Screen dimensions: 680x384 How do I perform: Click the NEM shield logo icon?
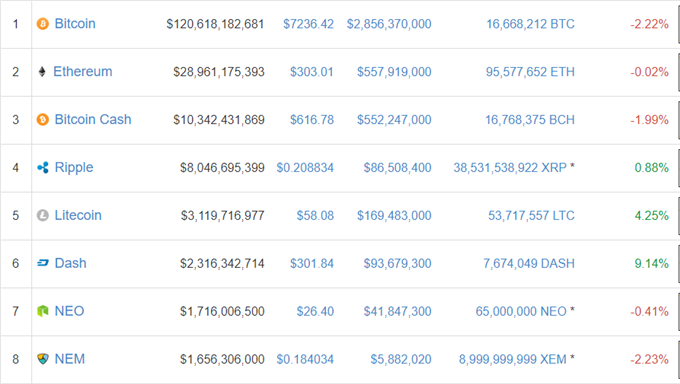click(x=42, y=359)
